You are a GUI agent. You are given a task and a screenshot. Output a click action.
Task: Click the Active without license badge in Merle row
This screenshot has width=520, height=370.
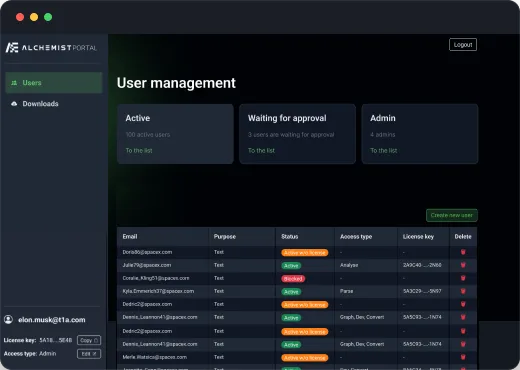(305, 358)
